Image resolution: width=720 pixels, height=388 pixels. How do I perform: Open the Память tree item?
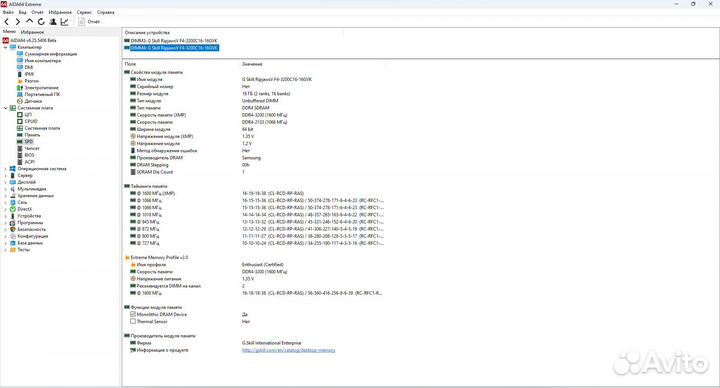(32, 135)
